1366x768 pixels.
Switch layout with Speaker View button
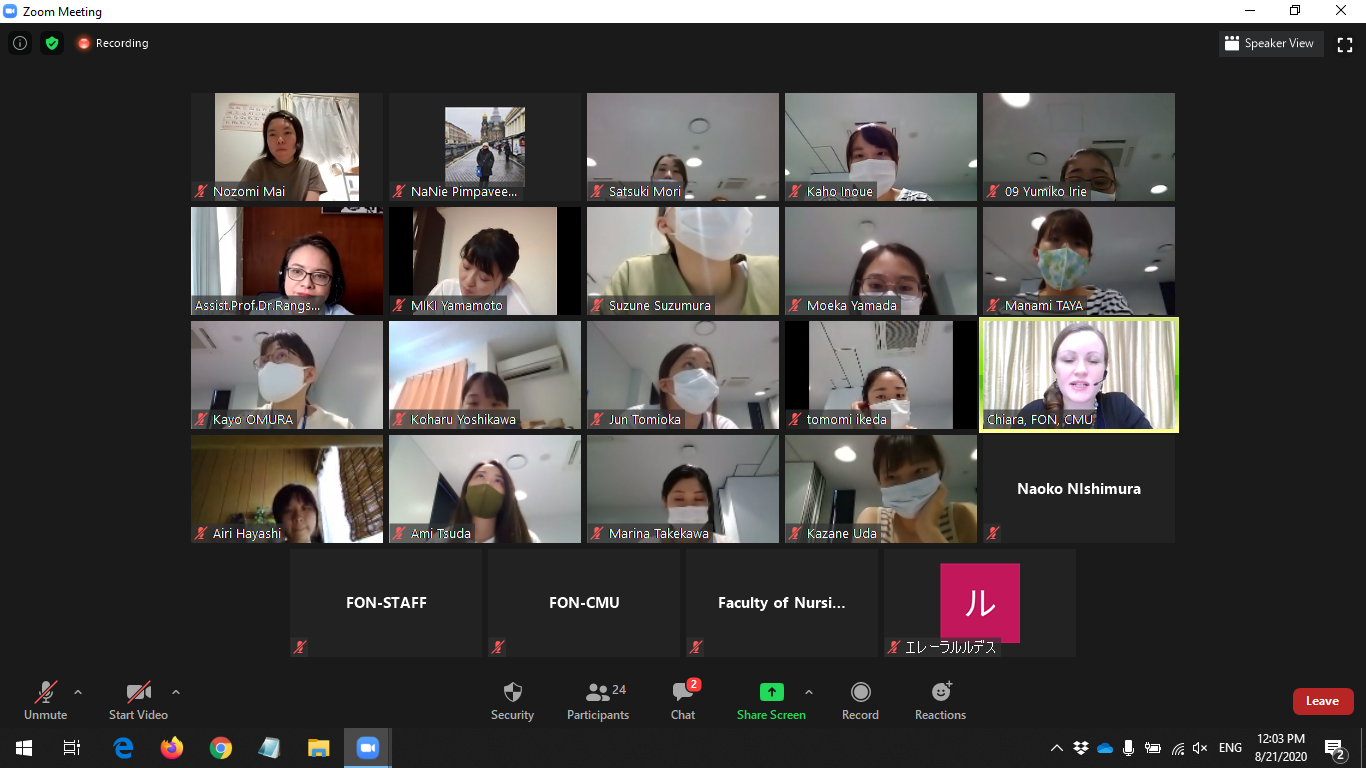pos(1271,43)
